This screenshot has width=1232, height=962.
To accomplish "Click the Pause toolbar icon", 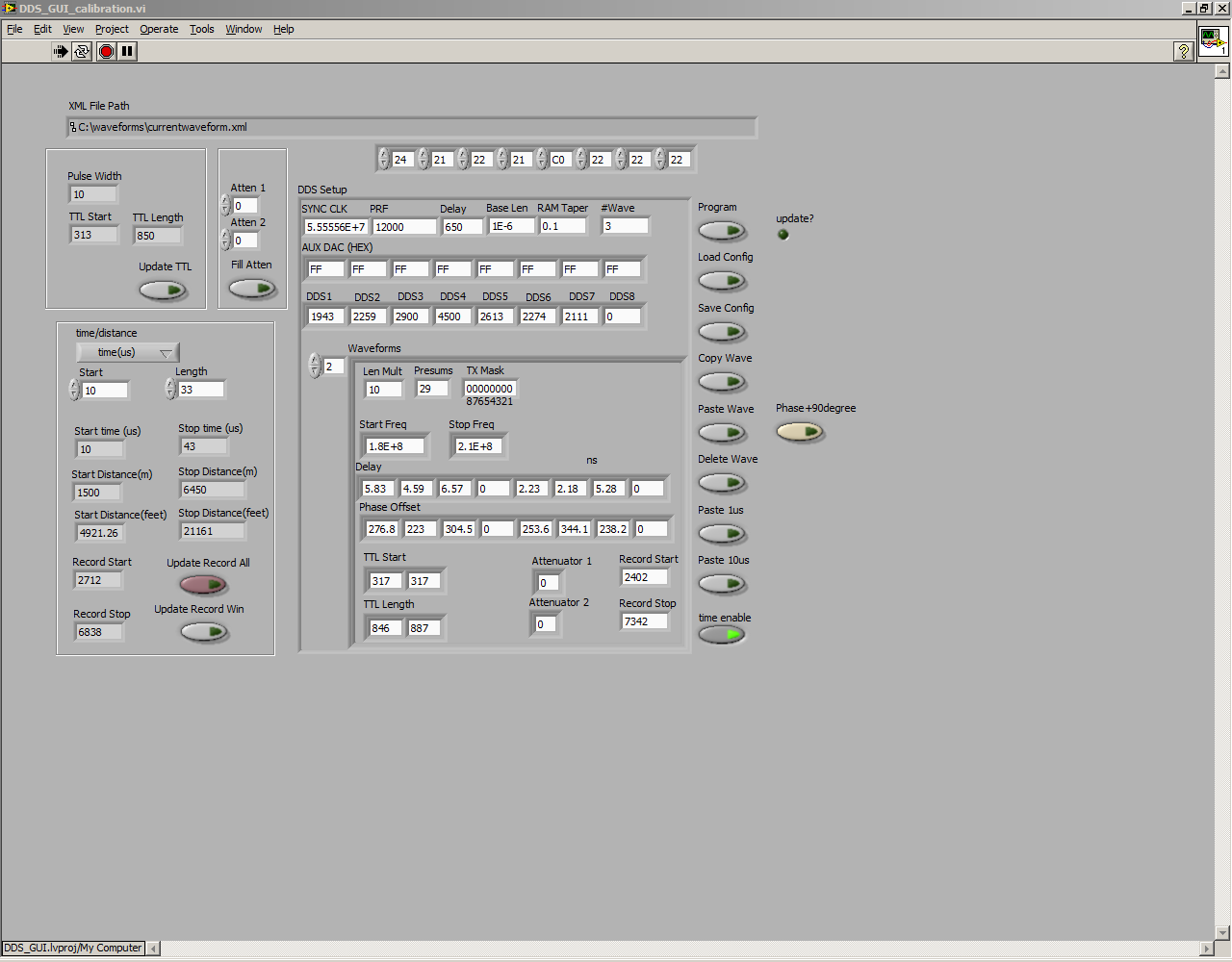I will (x=127, y=51).
